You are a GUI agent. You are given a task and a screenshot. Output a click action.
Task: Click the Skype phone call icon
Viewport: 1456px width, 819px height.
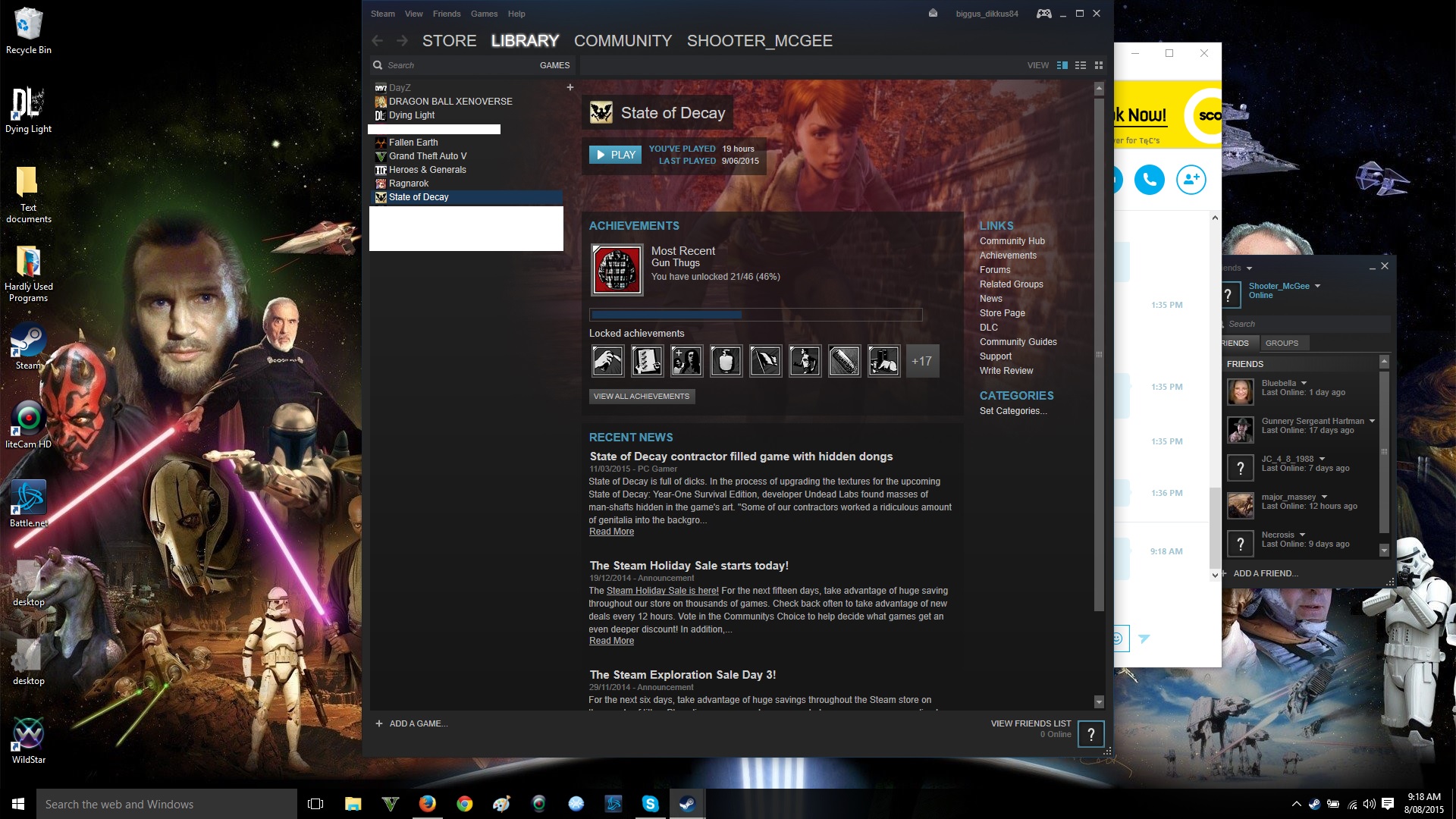[x=1150, y=180]
